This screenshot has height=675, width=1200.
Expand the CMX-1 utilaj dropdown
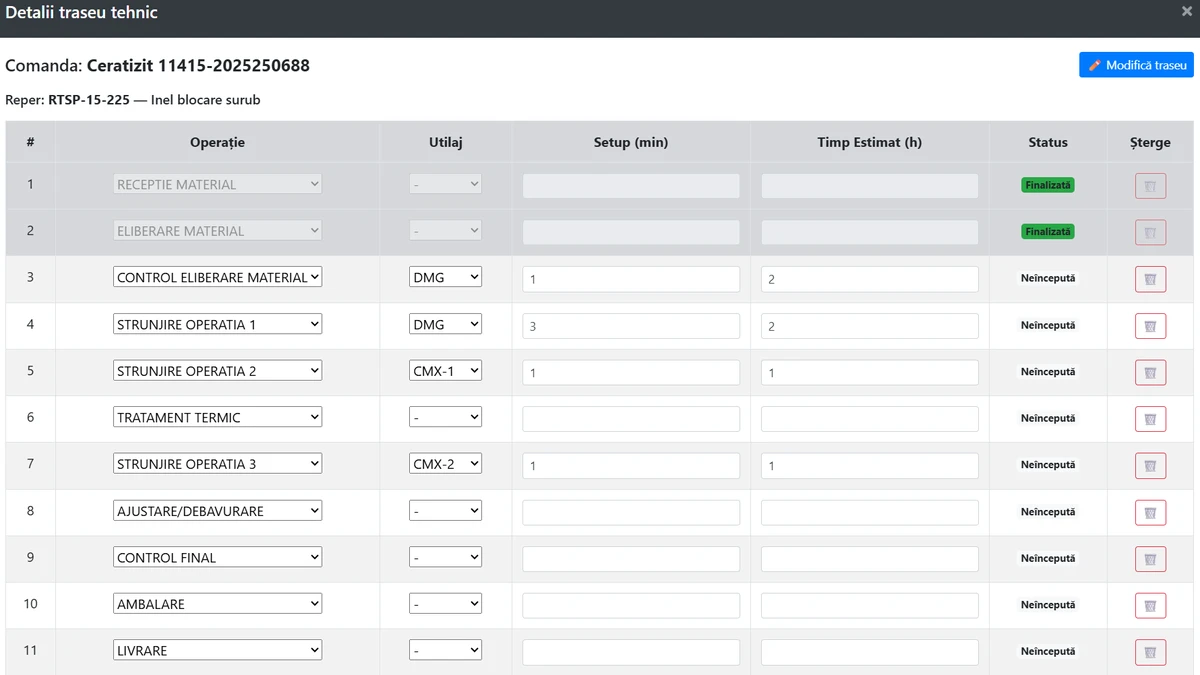(x=445, y=370)
